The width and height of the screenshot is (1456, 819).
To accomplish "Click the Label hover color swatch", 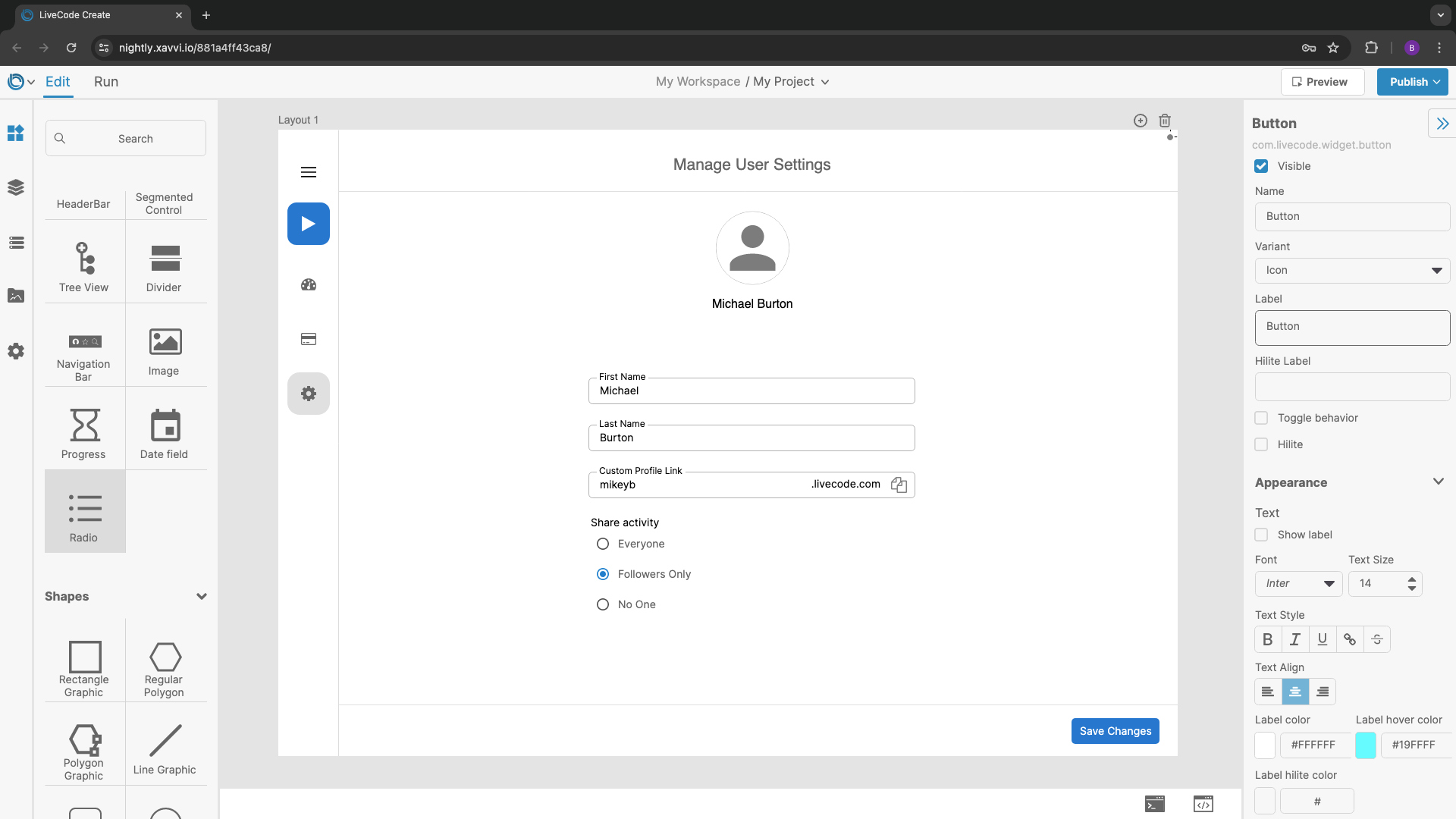I will [x=1365, y=745].
